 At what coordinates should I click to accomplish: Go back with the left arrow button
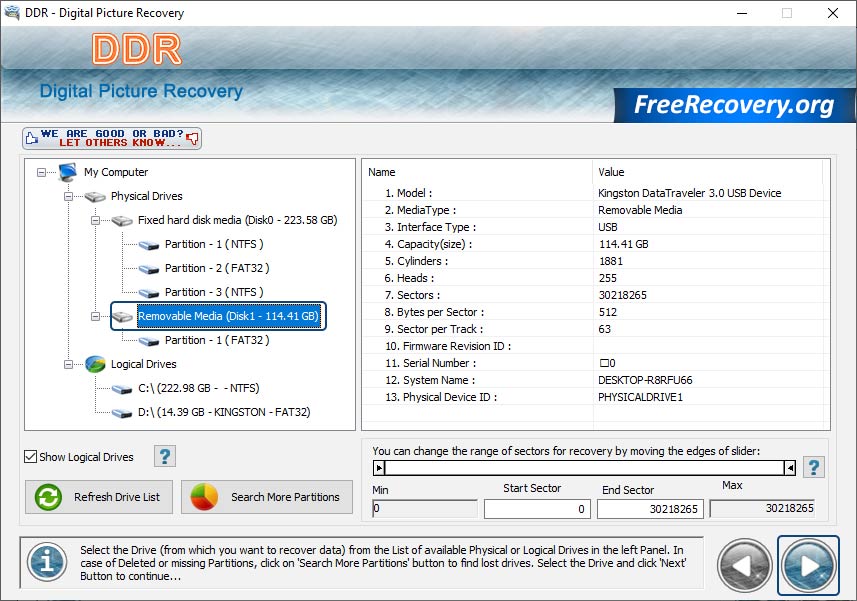(744, 565)
